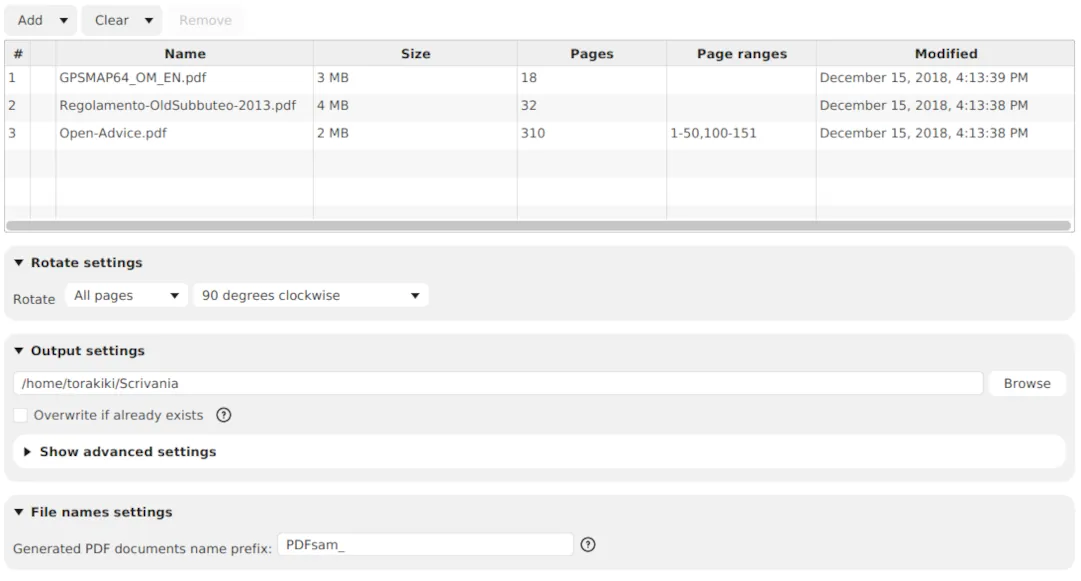The width and height of the screenshot is (1081, 581).
Task: Sort table by Modified column header
Action: pyautogui.click(x=945, y=54)
